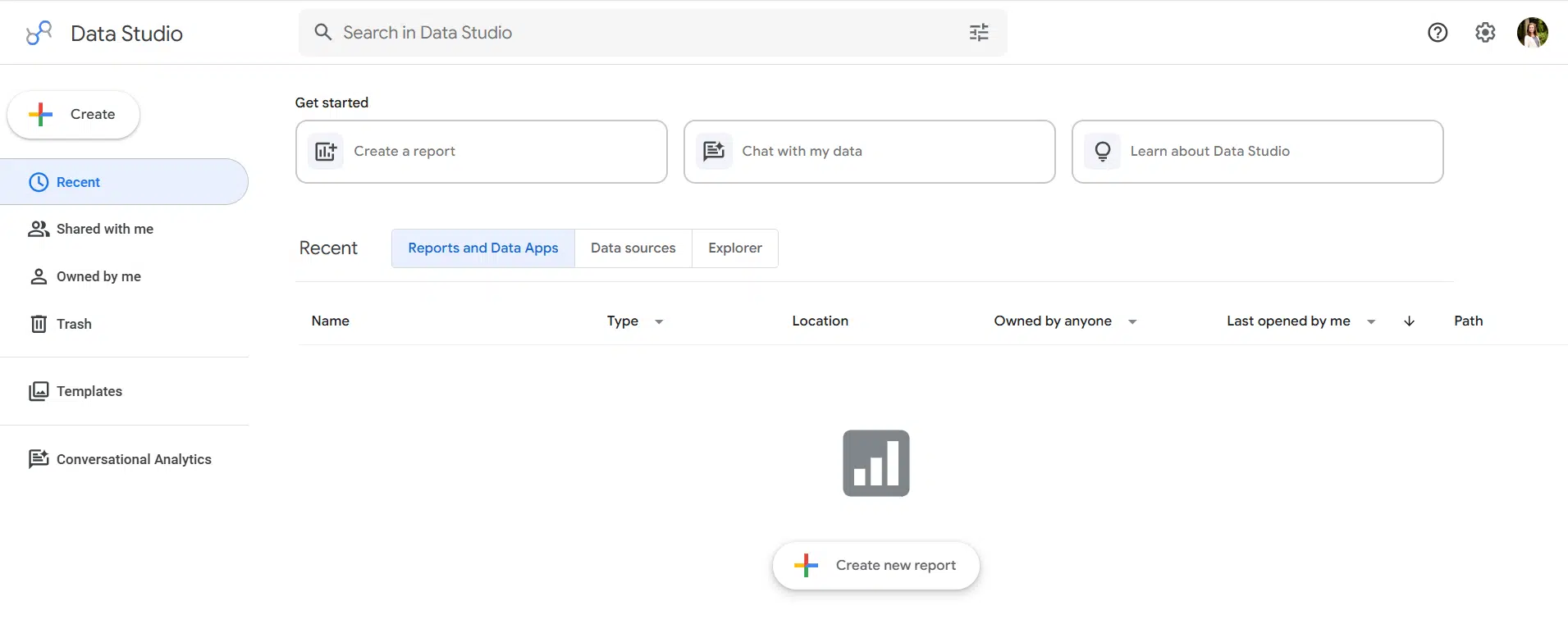Click the large bar chart placeholder icon
Image resolution: width=1568 pixels, height=633 pixels.
point(876,463)
